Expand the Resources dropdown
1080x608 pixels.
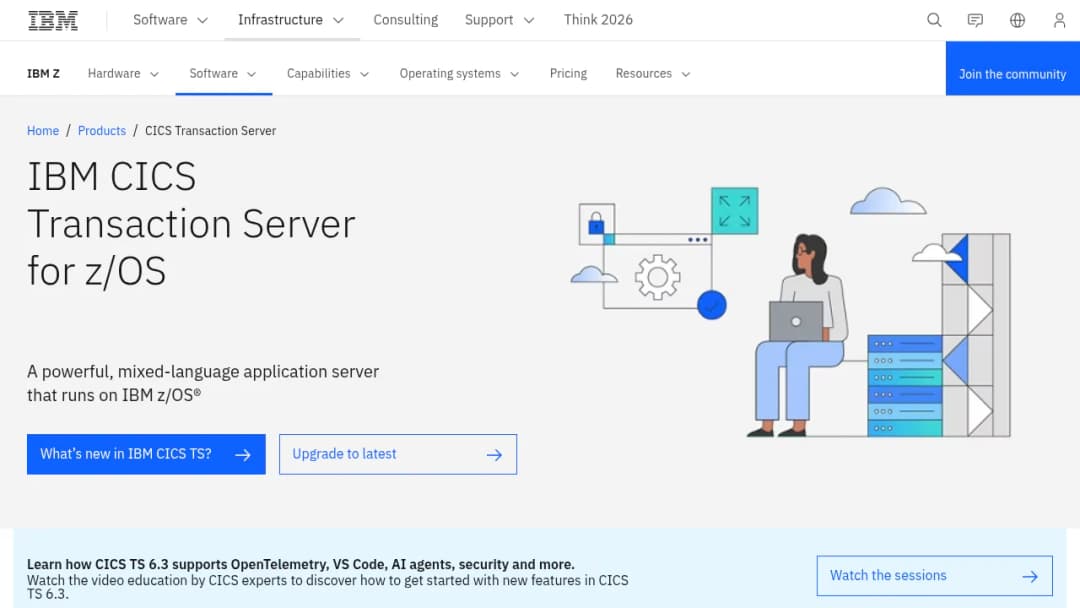pos(653,74)
